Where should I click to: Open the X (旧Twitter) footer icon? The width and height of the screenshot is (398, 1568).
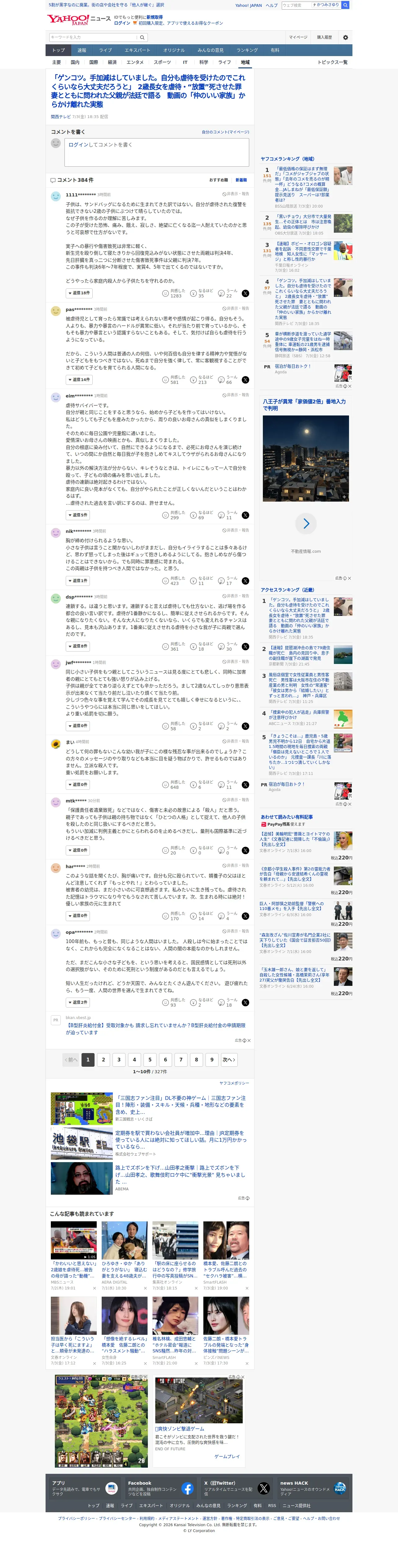coord(263,1488)
